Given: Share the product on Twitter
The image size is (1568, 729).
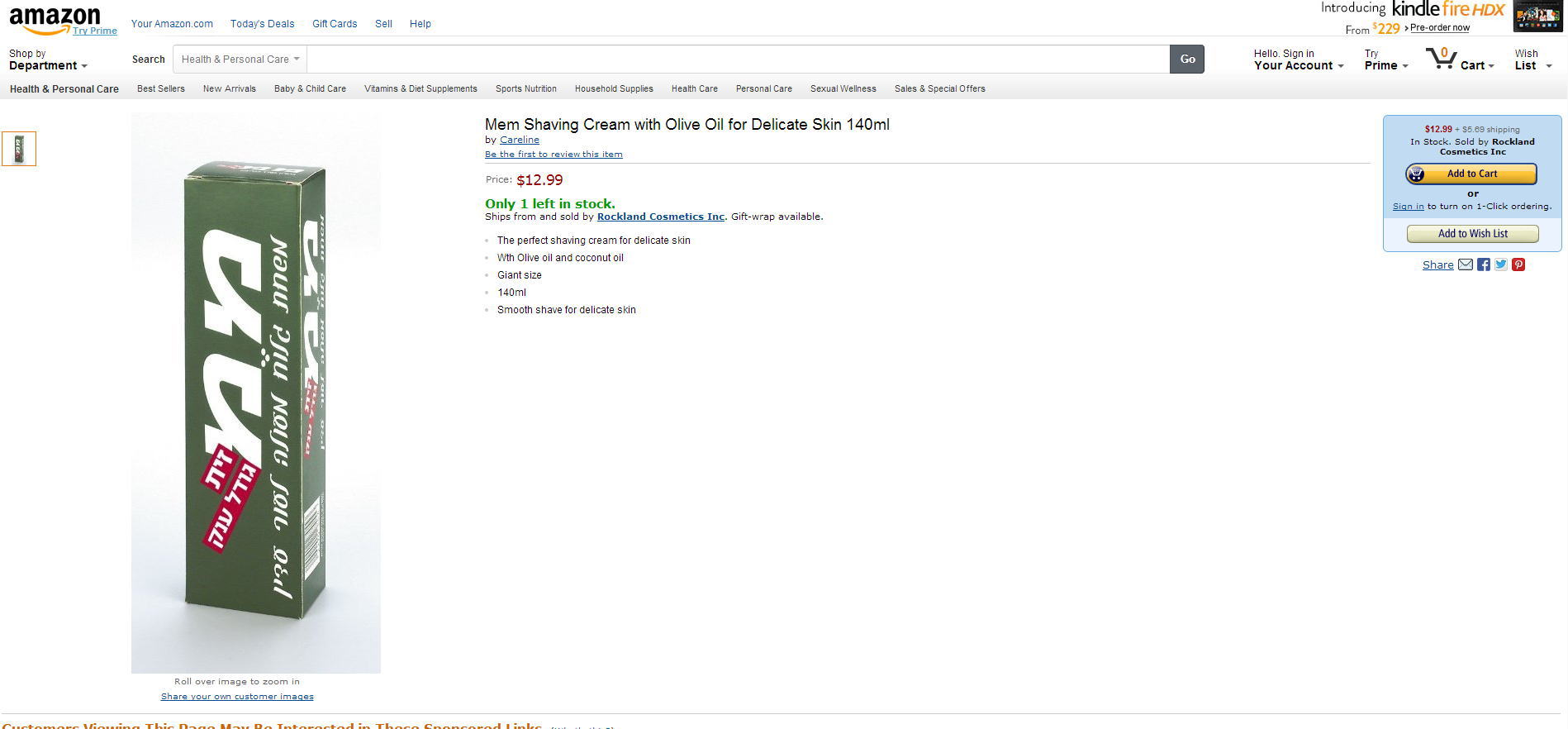Looking at the screenshot, I should (x=1500, y=264).
